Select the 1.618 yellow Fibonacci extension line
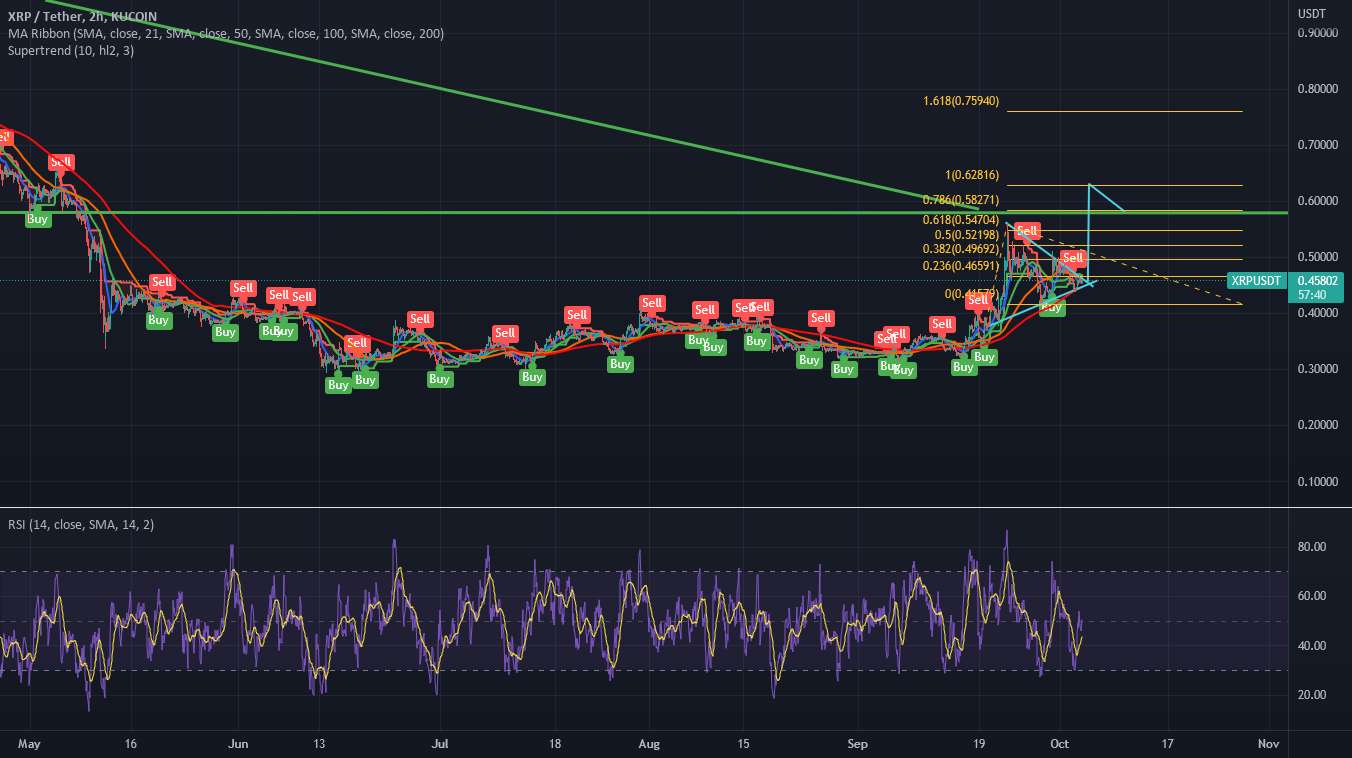The height and width of the screenshot is (758, 1352). [x=1124, y=111]
